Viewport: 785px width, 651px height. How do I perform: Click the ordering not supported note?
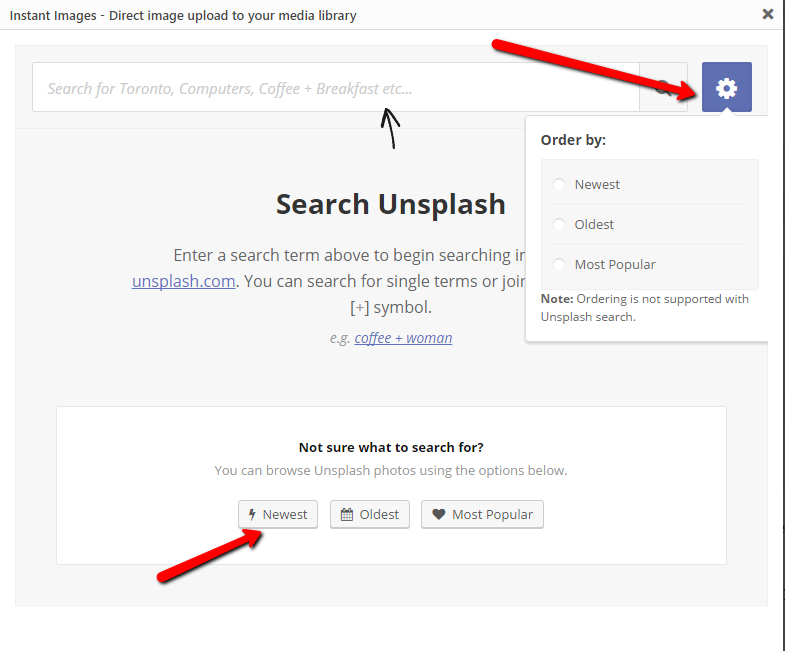tap(645, 307)
